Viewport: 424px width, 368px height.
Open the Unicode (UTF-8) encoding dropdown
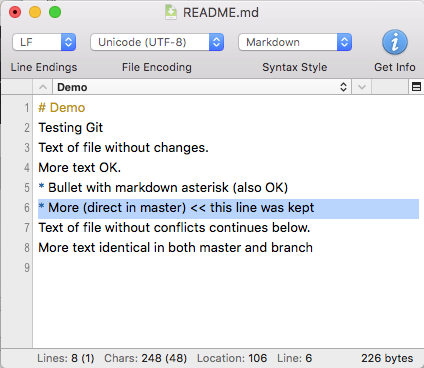(157, 42)
